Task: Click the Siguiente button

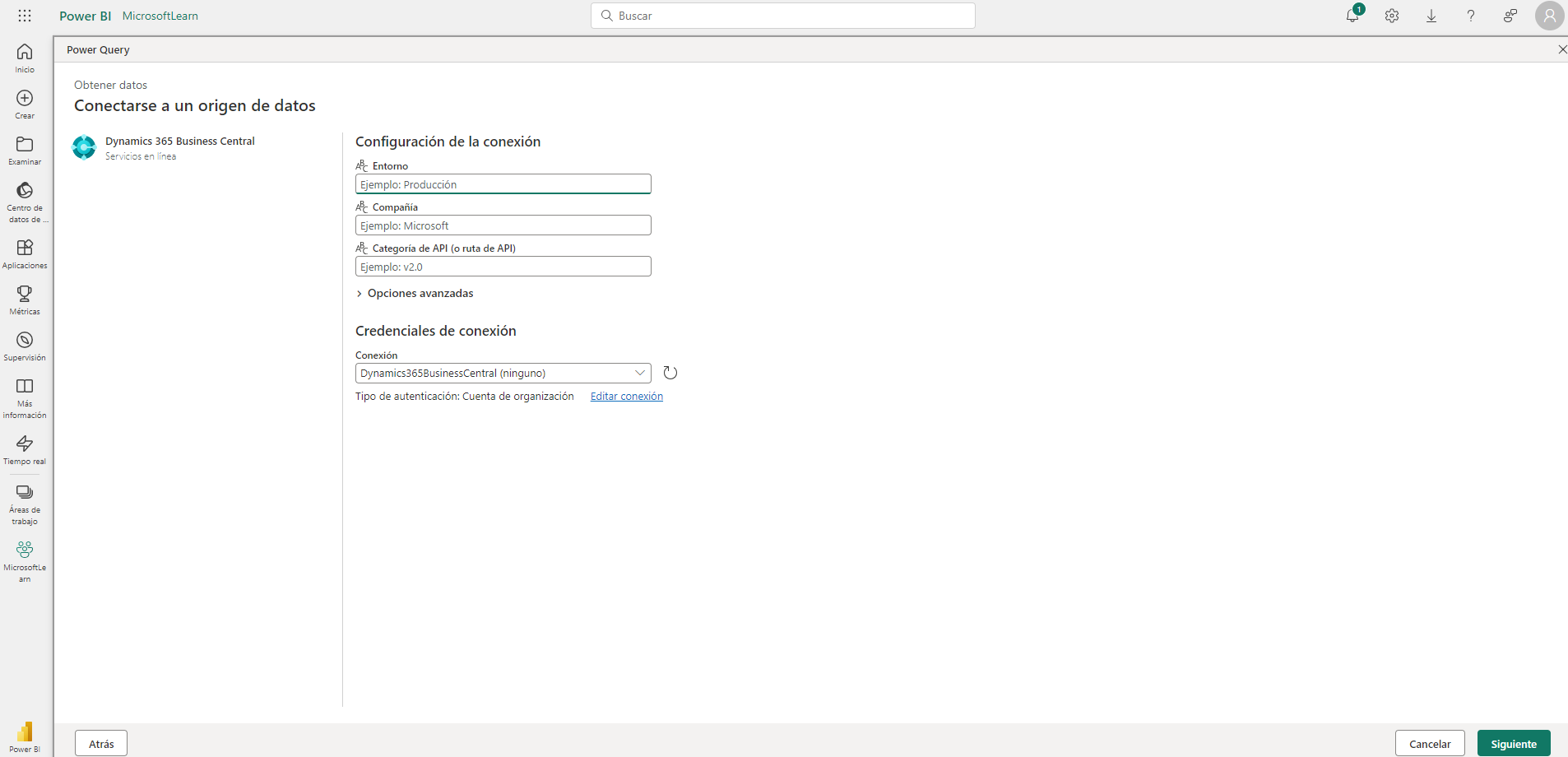Action: click(x=1514, y=744)
